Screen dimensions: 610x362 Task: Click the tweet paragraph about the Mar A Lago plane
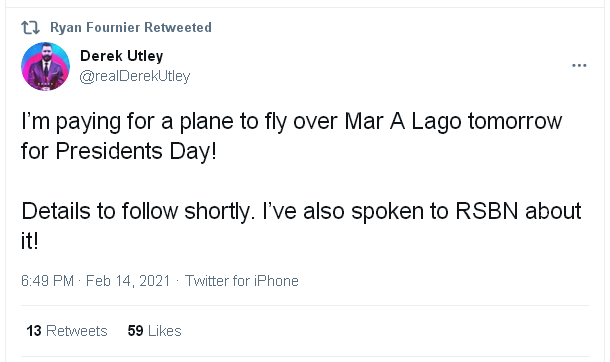point(291,136)
